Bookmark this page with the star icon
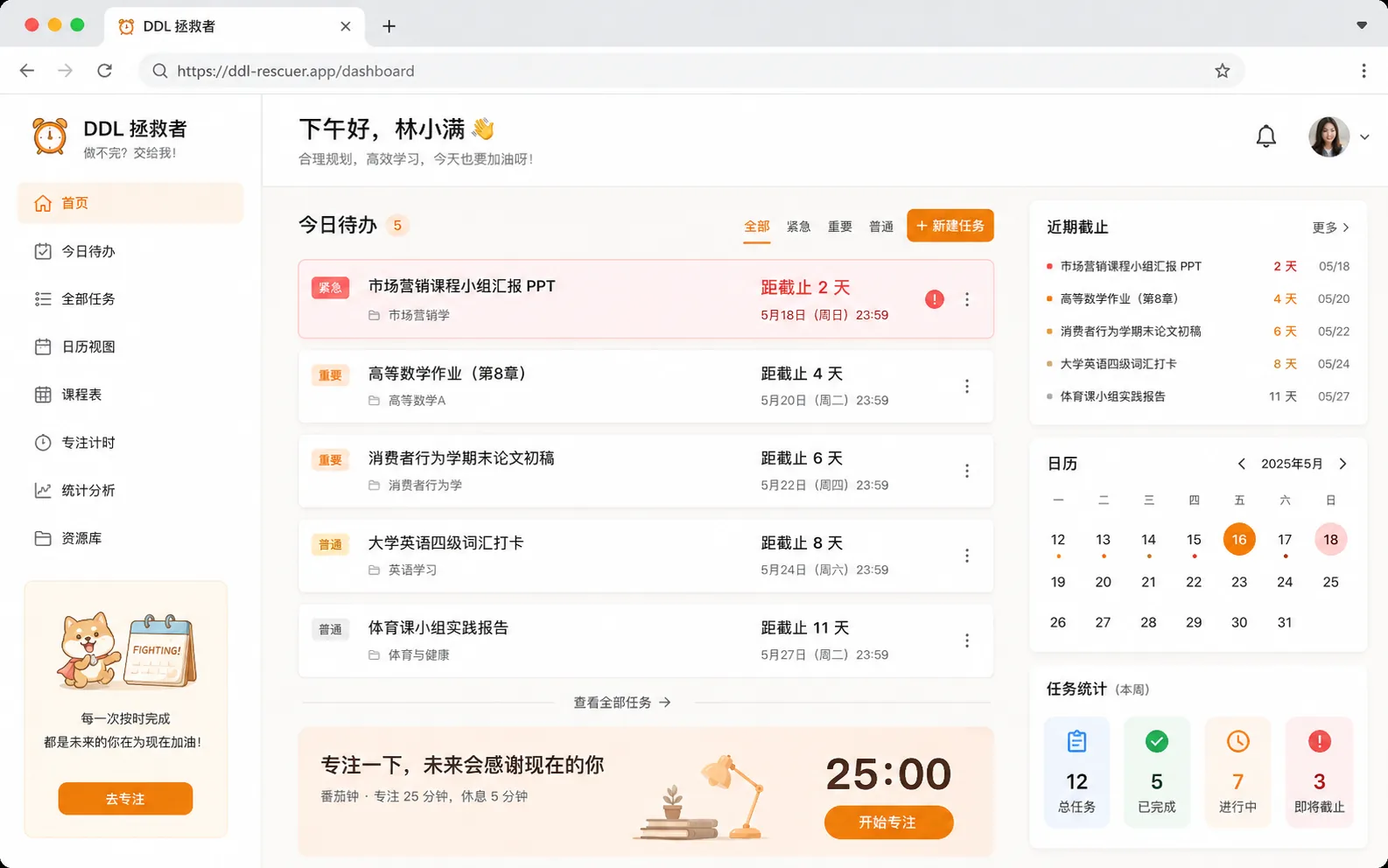This screenshot has width=1388, height=868. 1223,71
